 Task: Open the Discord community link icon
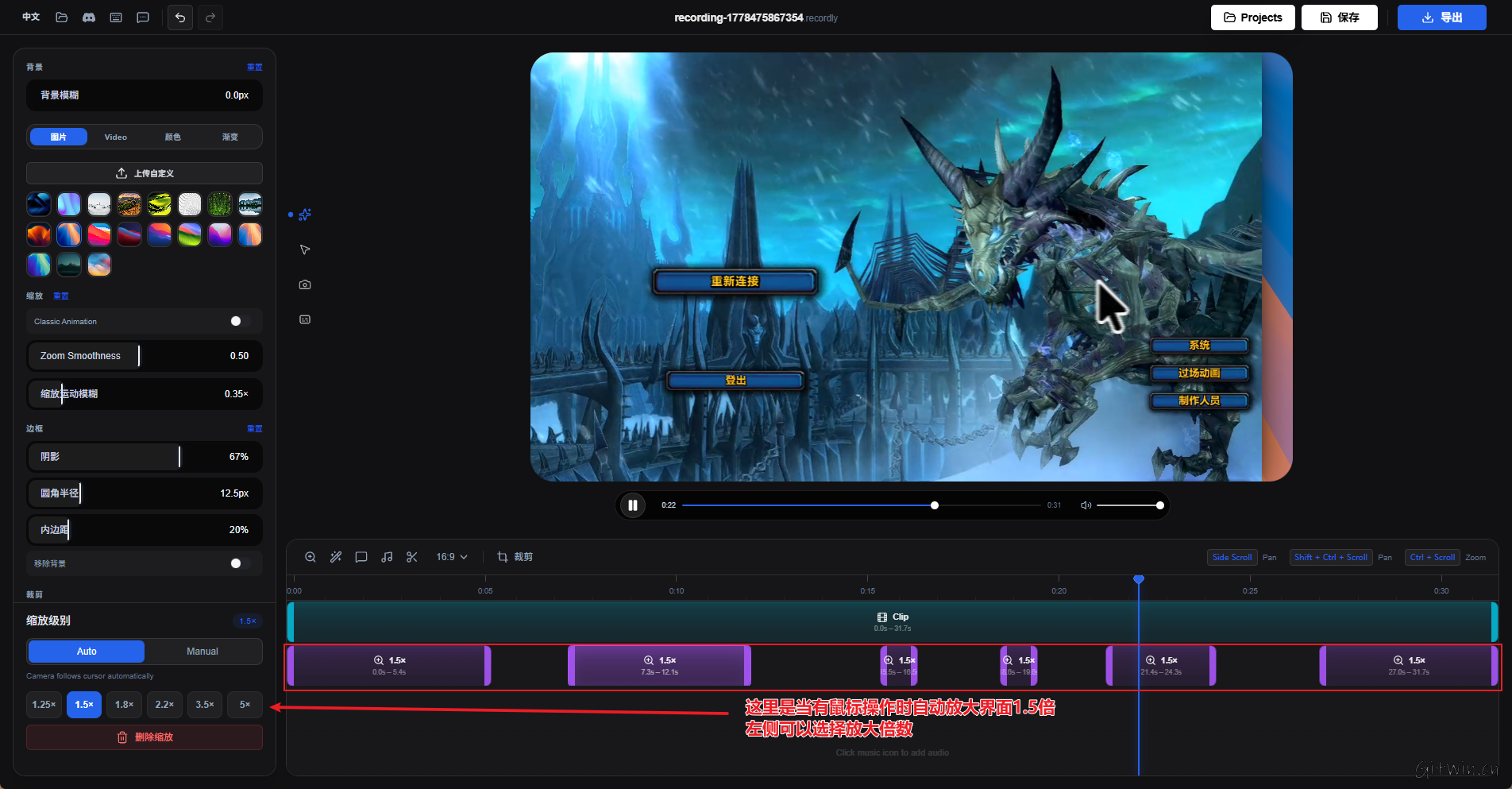(89, 17)
